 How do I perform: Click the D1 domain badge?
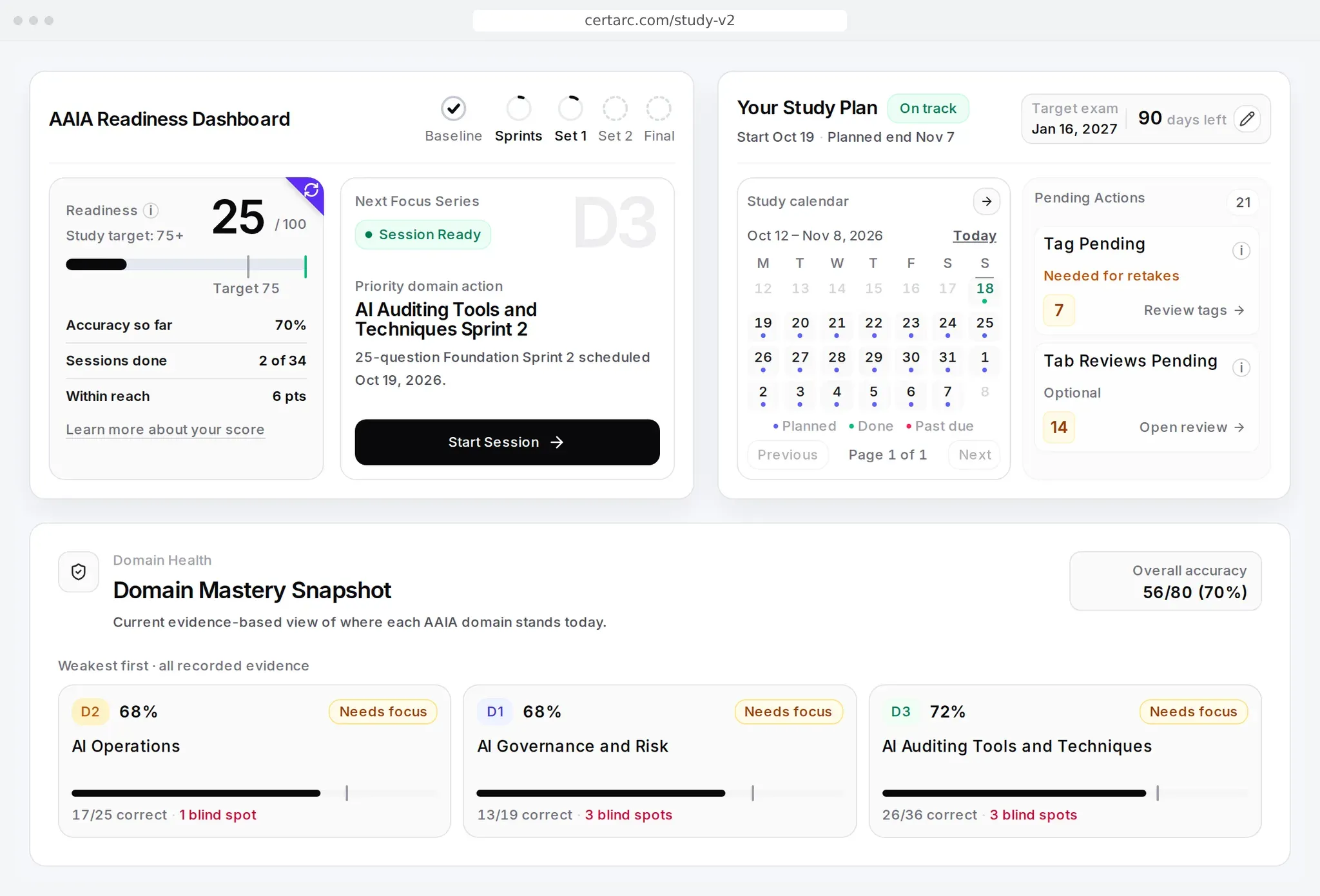(495, 712)
